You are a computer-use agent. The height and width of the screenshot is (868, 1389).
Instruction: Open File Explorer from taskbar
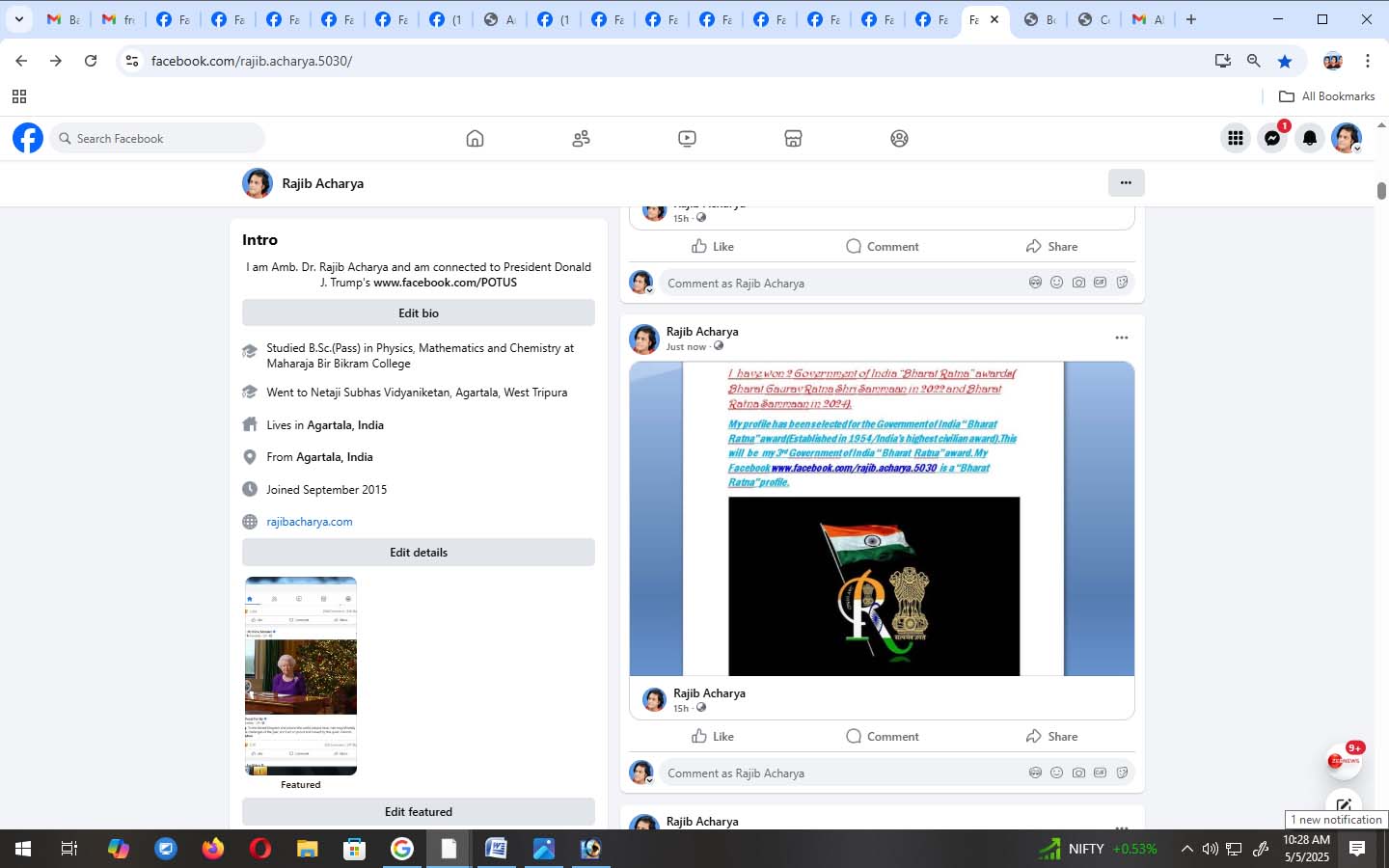307,849
